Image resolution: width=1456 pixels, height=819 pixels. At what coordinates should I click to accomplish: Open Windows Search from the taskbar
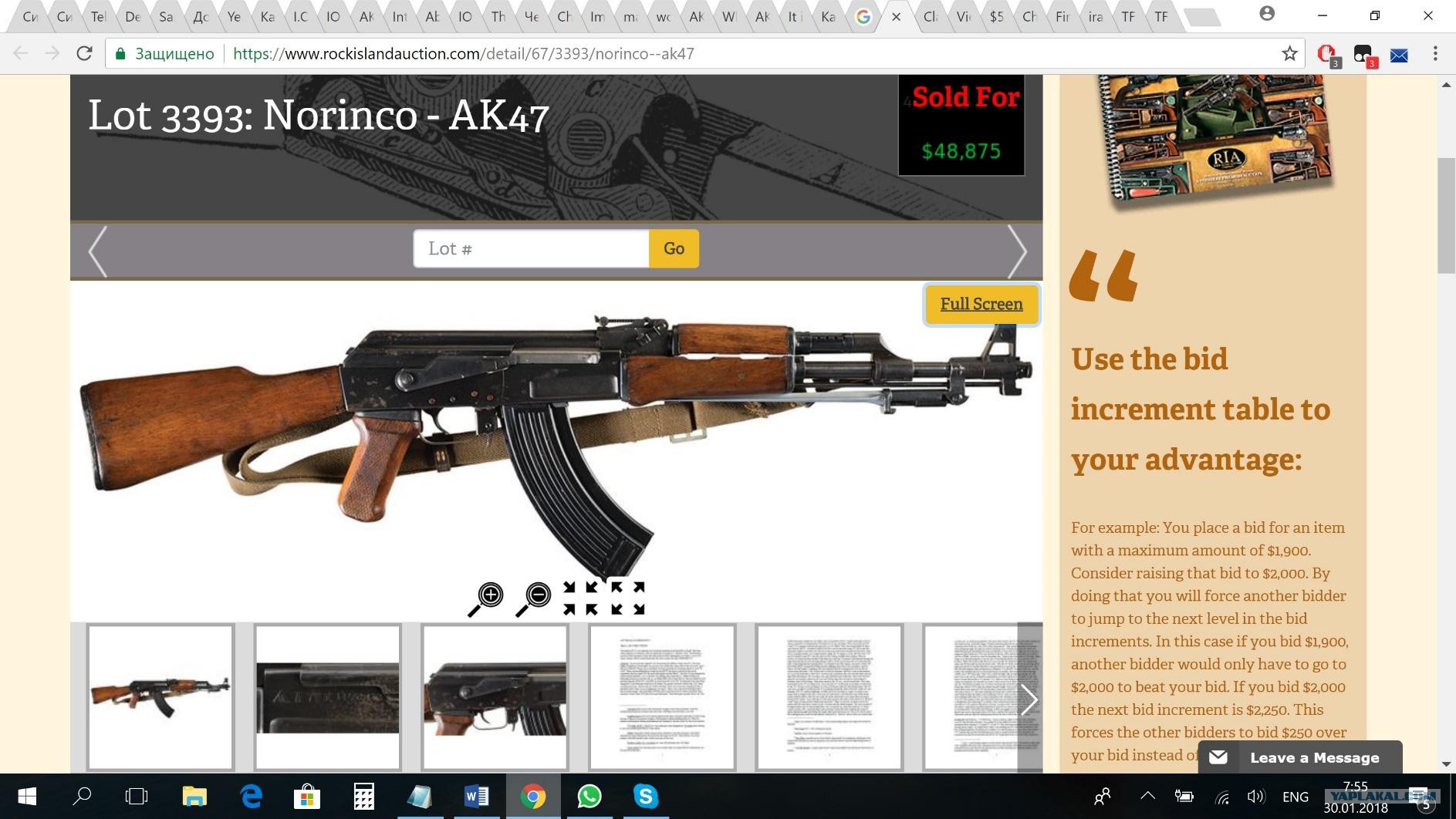point(82,796)
